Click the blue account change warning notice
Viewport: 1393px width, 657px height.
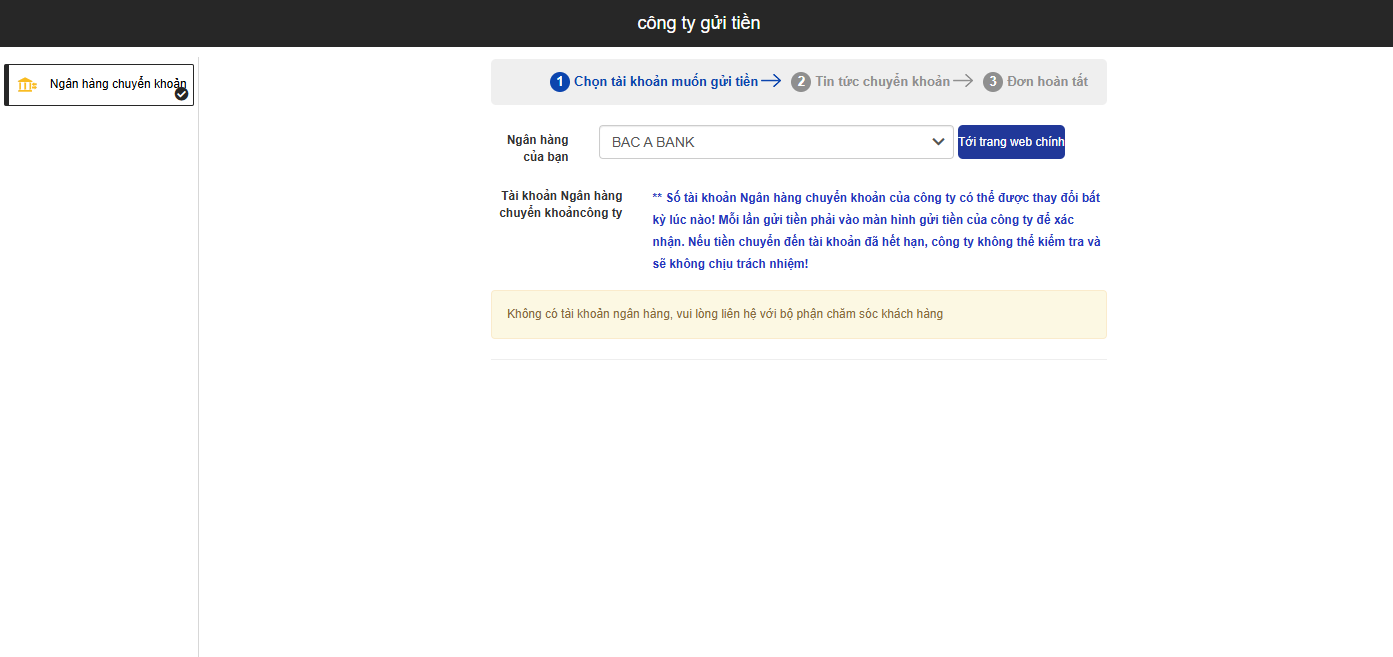point(876,230)
